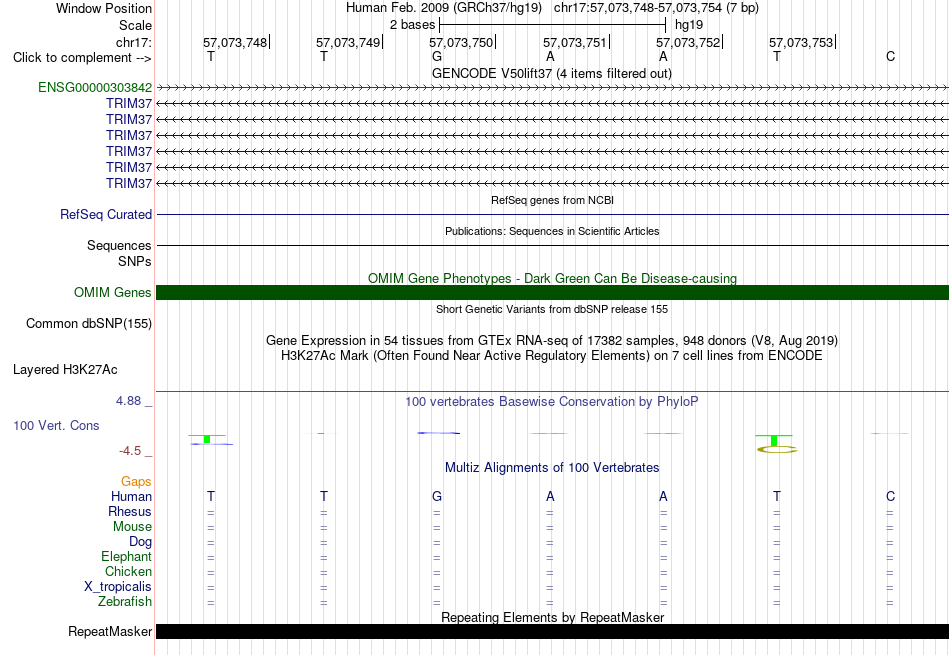Click the black RepeatMasker bar
The width and height of the screenshot is (950, 655).
(552, 631)
